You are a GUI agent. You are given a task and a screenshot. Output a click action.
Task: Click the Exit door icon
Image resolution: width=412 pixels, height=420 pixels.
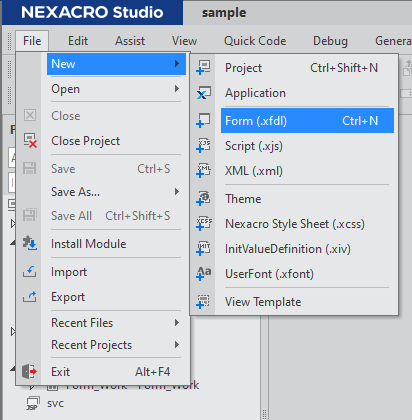click(x=29, y=371)
